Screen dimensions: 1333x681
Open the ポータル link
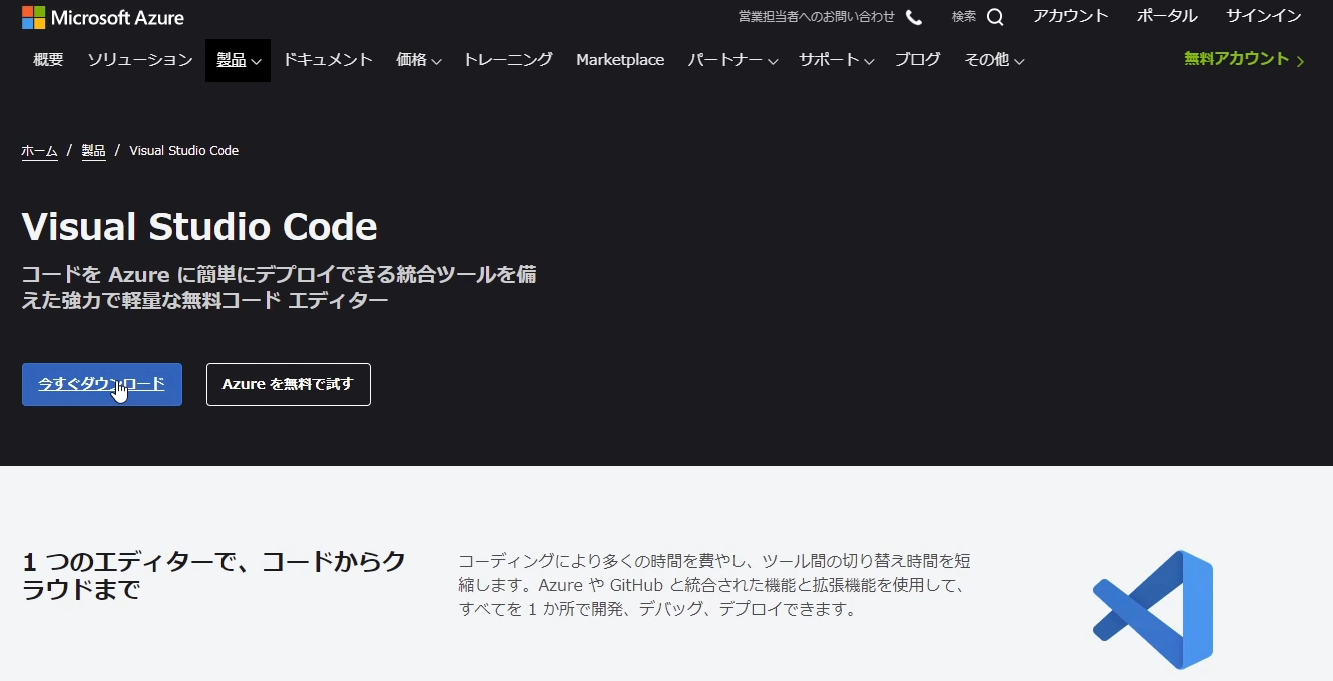click(x=1167, y=16)
